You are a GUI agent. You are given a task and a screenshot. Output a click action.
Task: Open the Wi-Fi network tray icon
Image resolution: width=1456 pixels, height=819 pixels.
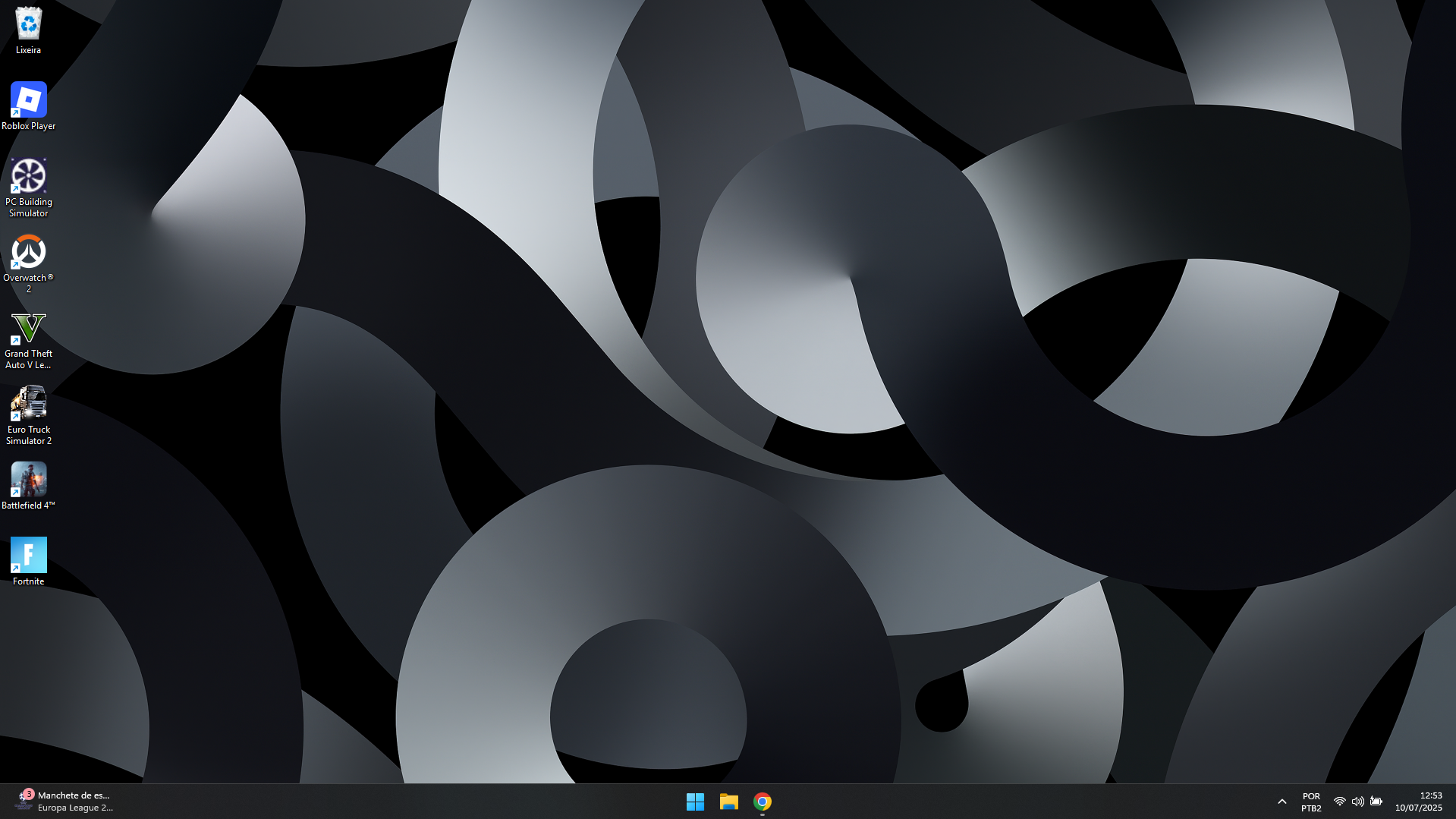point(1340,802)
